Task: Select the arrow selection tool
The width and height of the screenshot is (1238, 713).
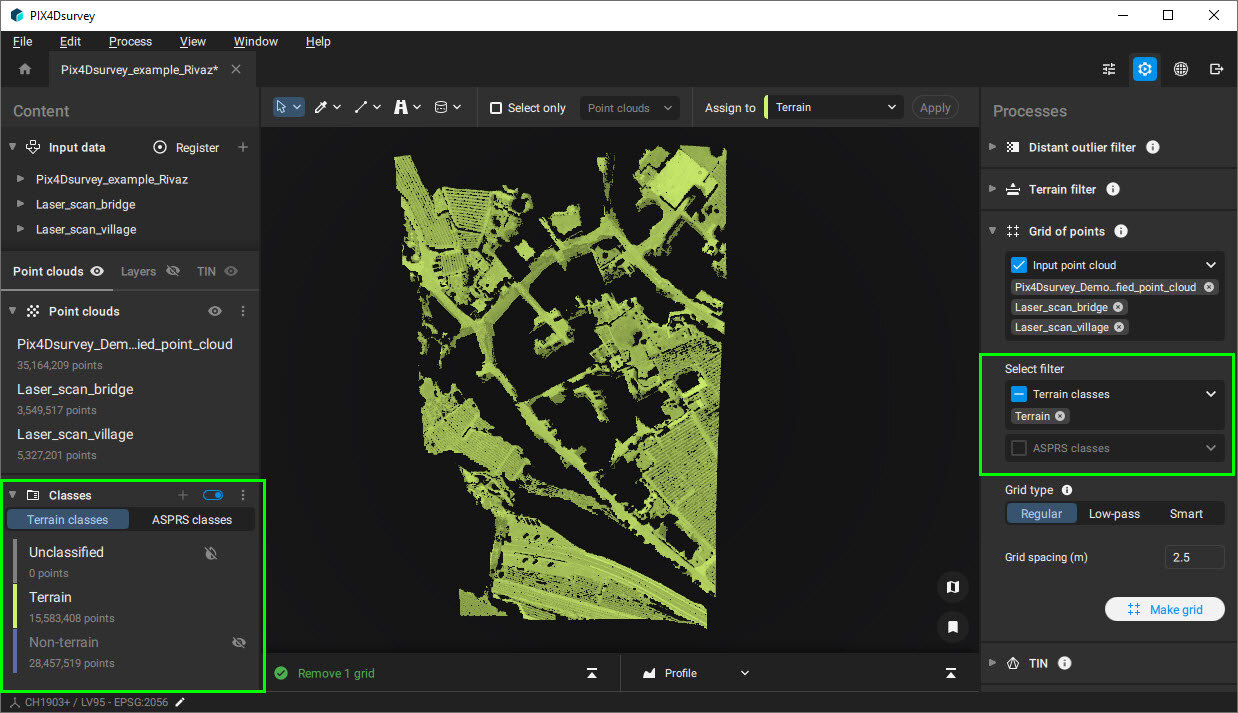Action: (282, 107)
